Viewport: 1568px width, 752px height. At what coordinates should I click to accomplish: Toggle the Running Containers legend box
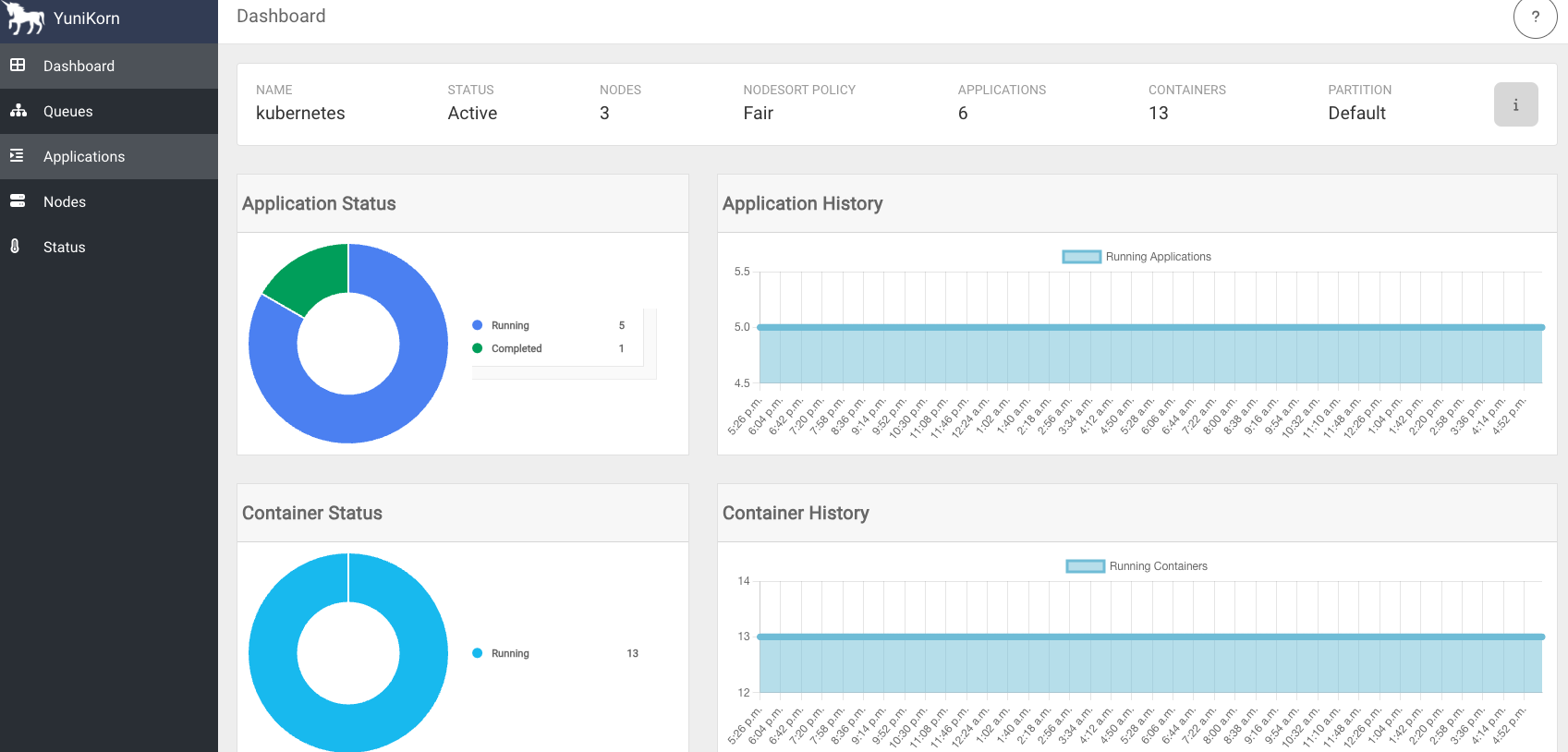[1086, 566]
